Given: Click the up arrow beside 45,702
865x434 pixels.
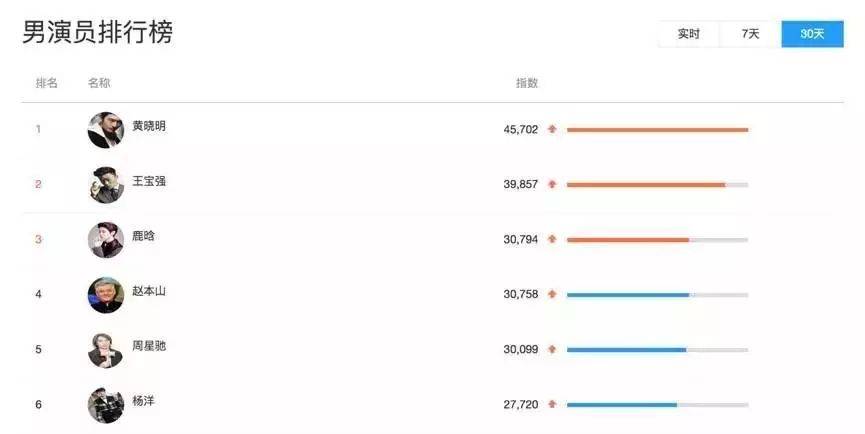Looking at the screenshot, I should click(552, 129).
